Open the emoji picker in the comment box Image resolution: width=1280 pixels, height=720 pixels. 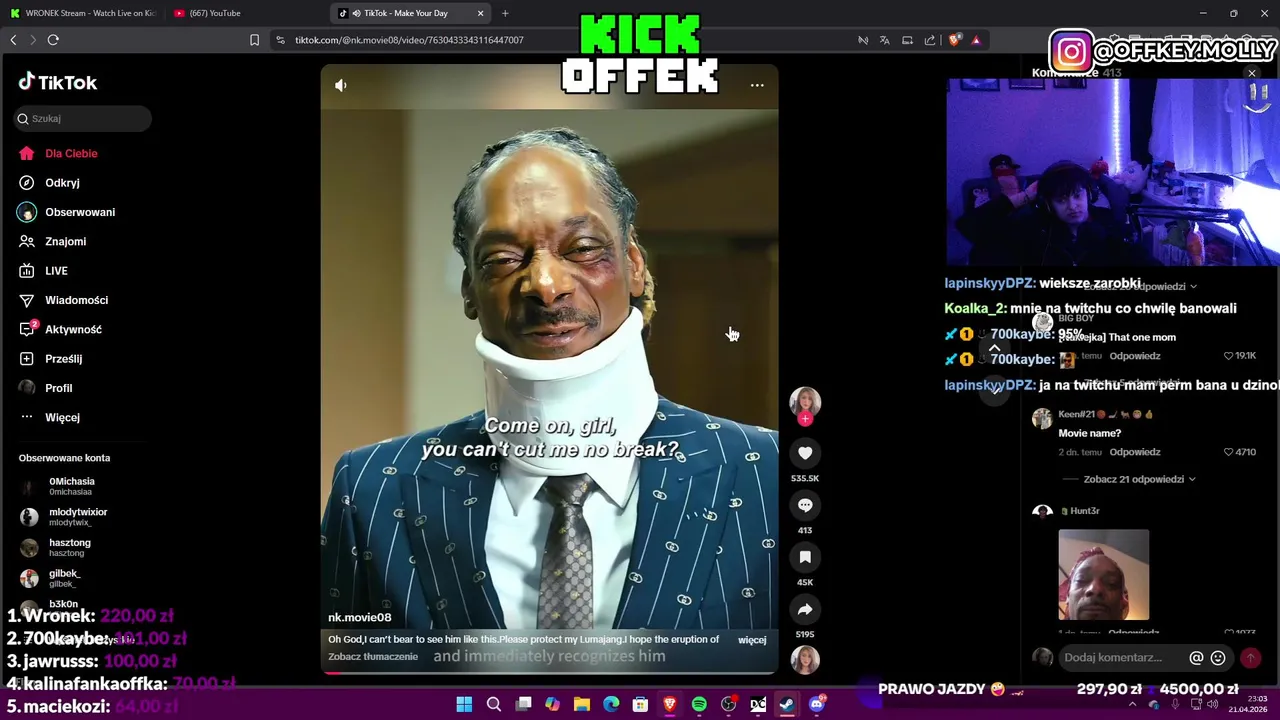1218,658
